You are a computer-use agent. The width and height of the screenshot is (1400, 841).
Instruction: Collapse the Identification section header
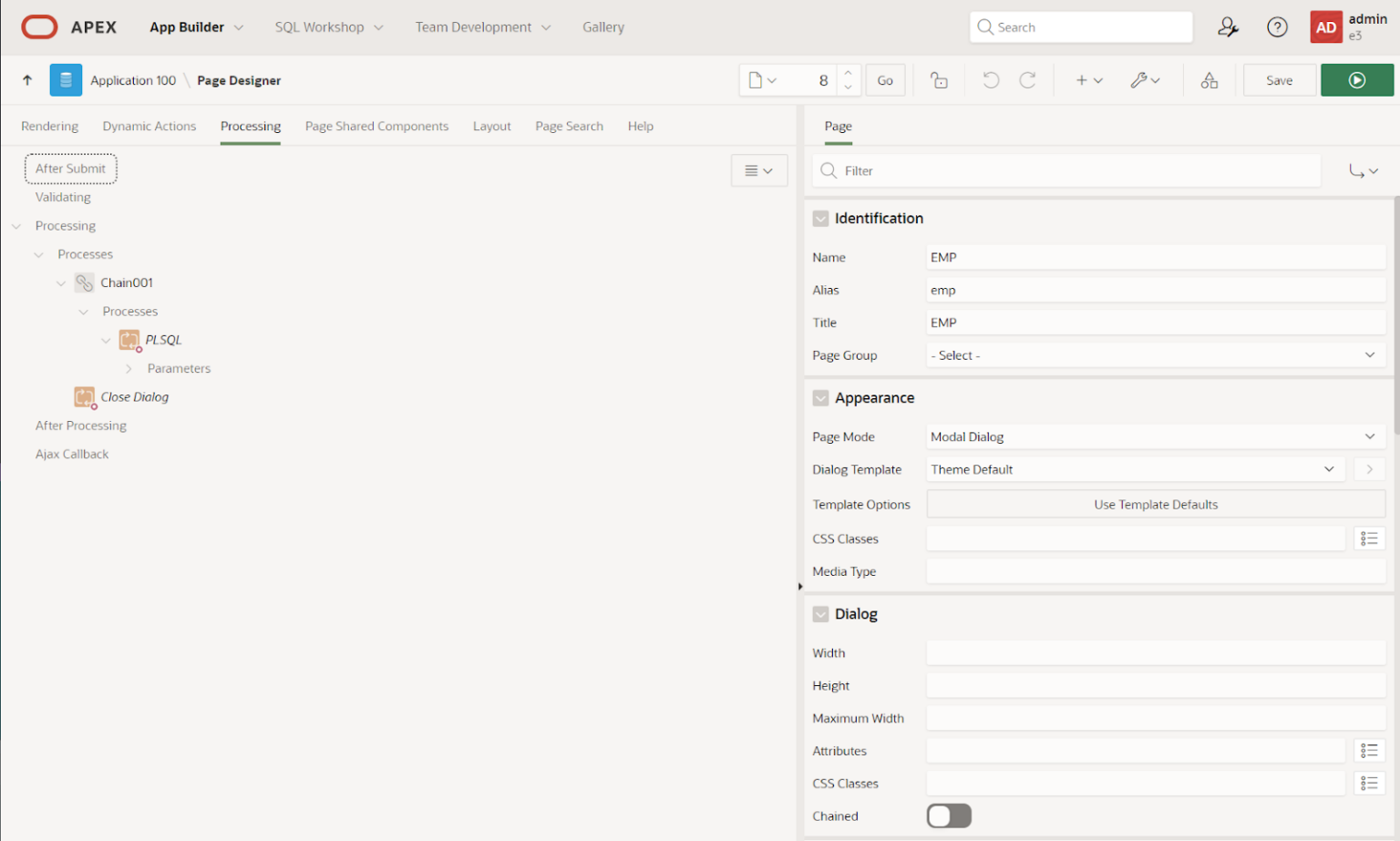(819, 218)
